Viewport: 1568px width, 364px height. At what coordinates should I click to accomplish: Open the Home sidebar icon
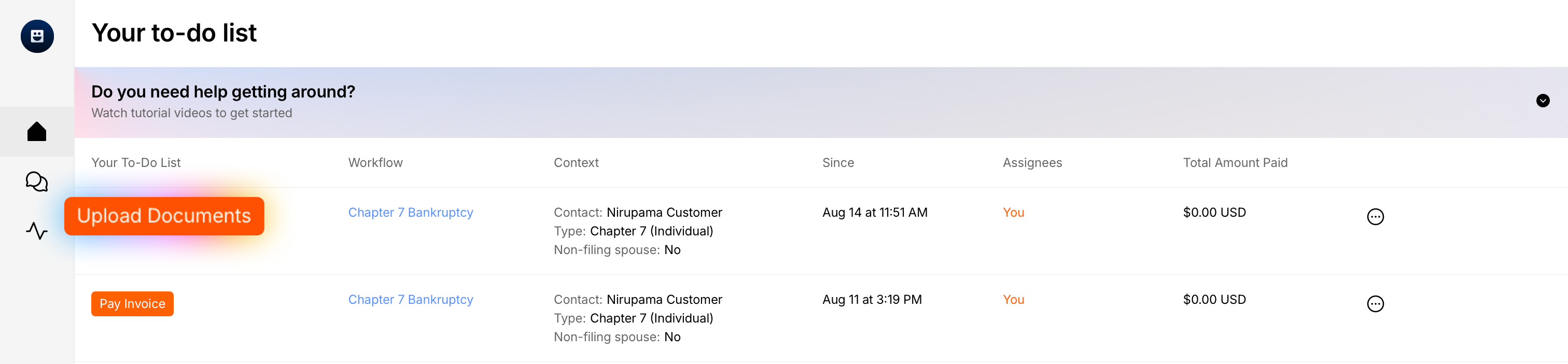37,132
